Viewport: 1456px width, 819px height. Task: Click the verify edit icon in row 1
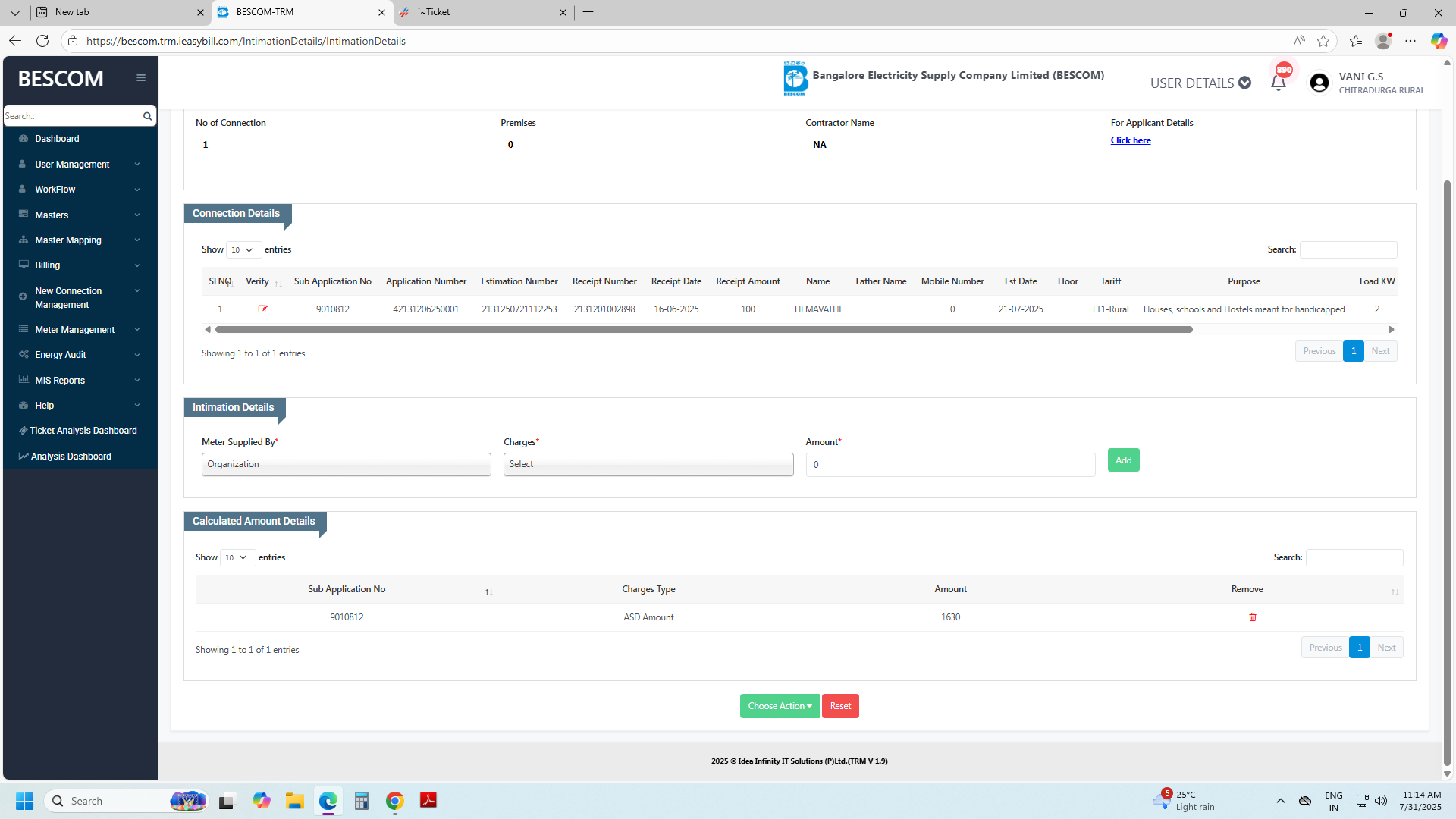coord(262,309)
